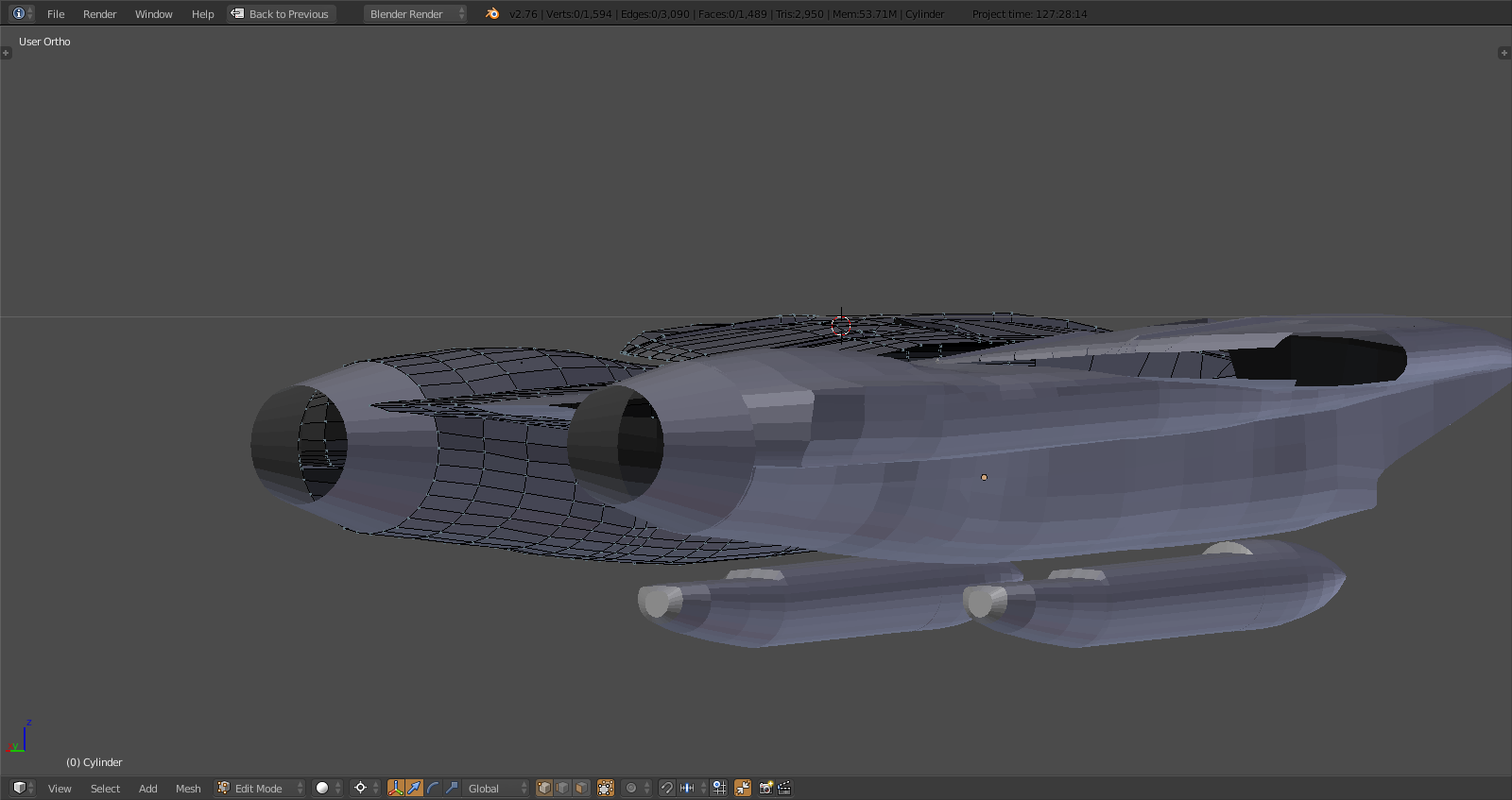Open the Add menu

(147, 789)
